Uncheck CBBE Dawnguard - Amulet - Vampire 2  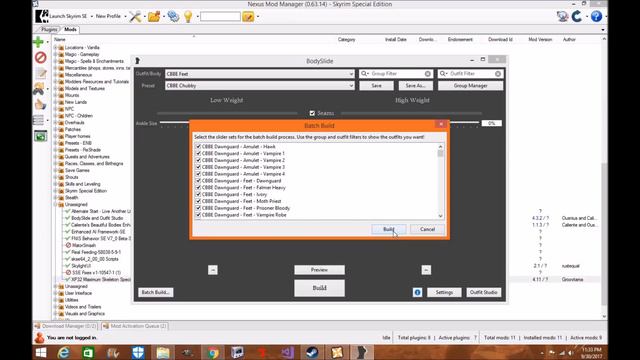(x=198, y=160)
